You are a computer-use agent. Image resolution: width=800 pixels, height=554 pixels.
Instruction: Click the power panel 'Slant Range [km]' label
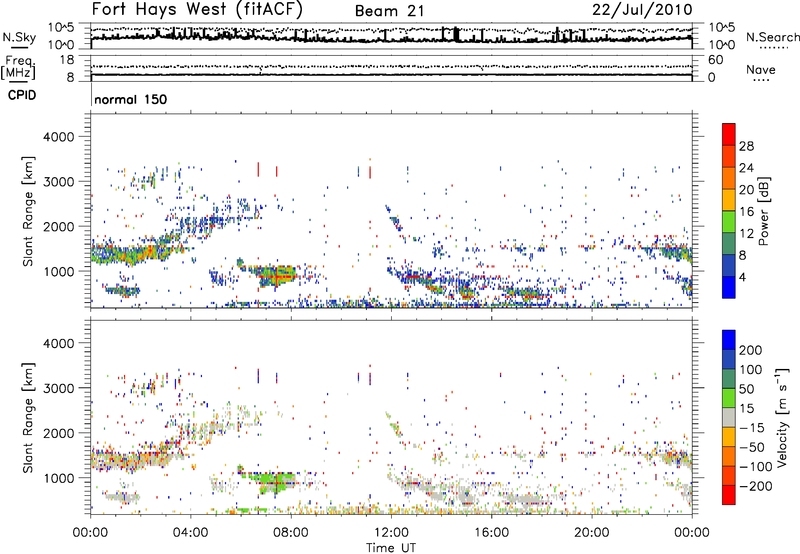coord(28,211)
